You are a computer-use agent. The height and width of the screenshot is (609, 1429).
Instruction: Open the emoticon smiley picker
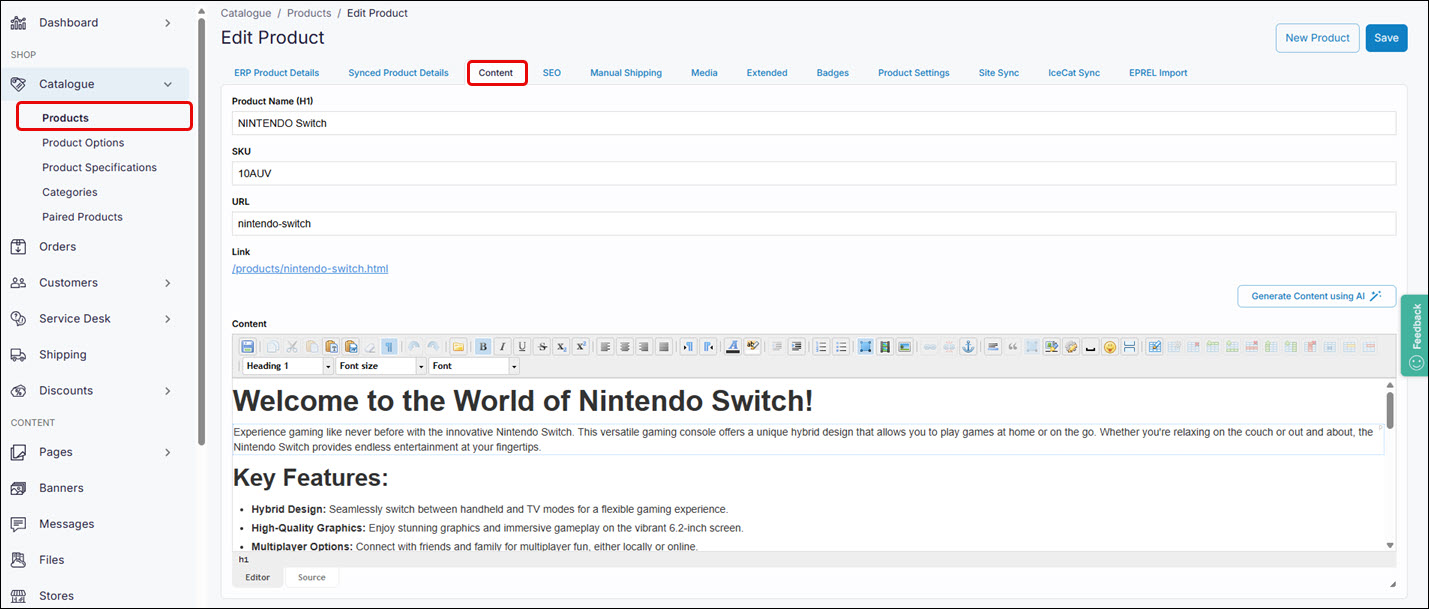(1109, 347)
